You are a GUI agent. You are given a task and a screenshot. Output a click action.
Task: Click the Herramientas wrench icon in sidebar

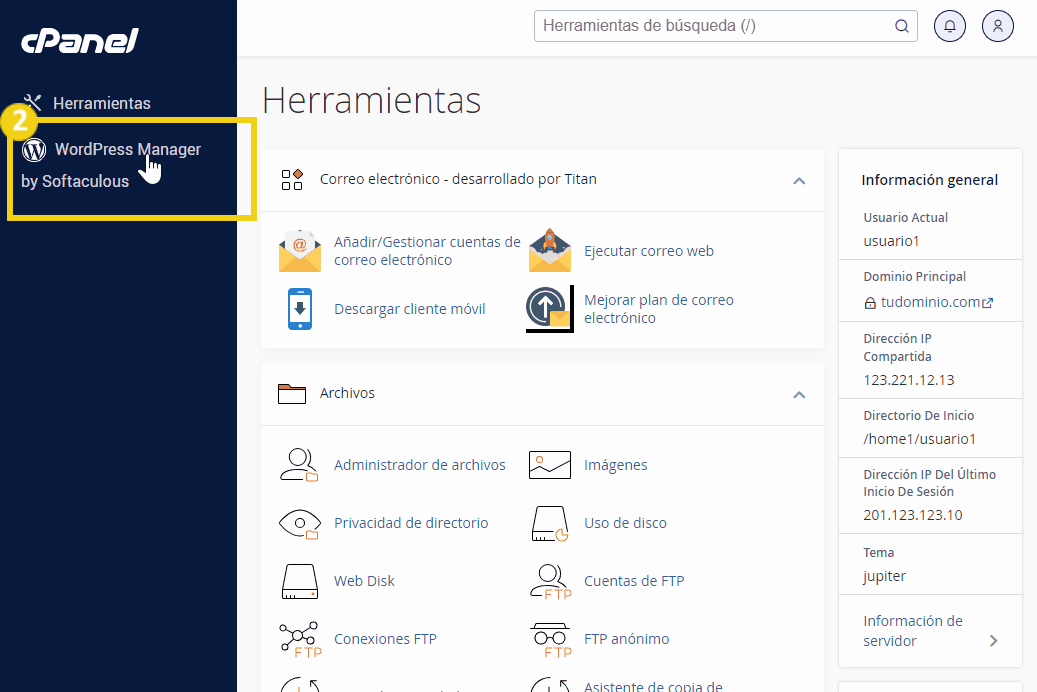tap(33, 103)
